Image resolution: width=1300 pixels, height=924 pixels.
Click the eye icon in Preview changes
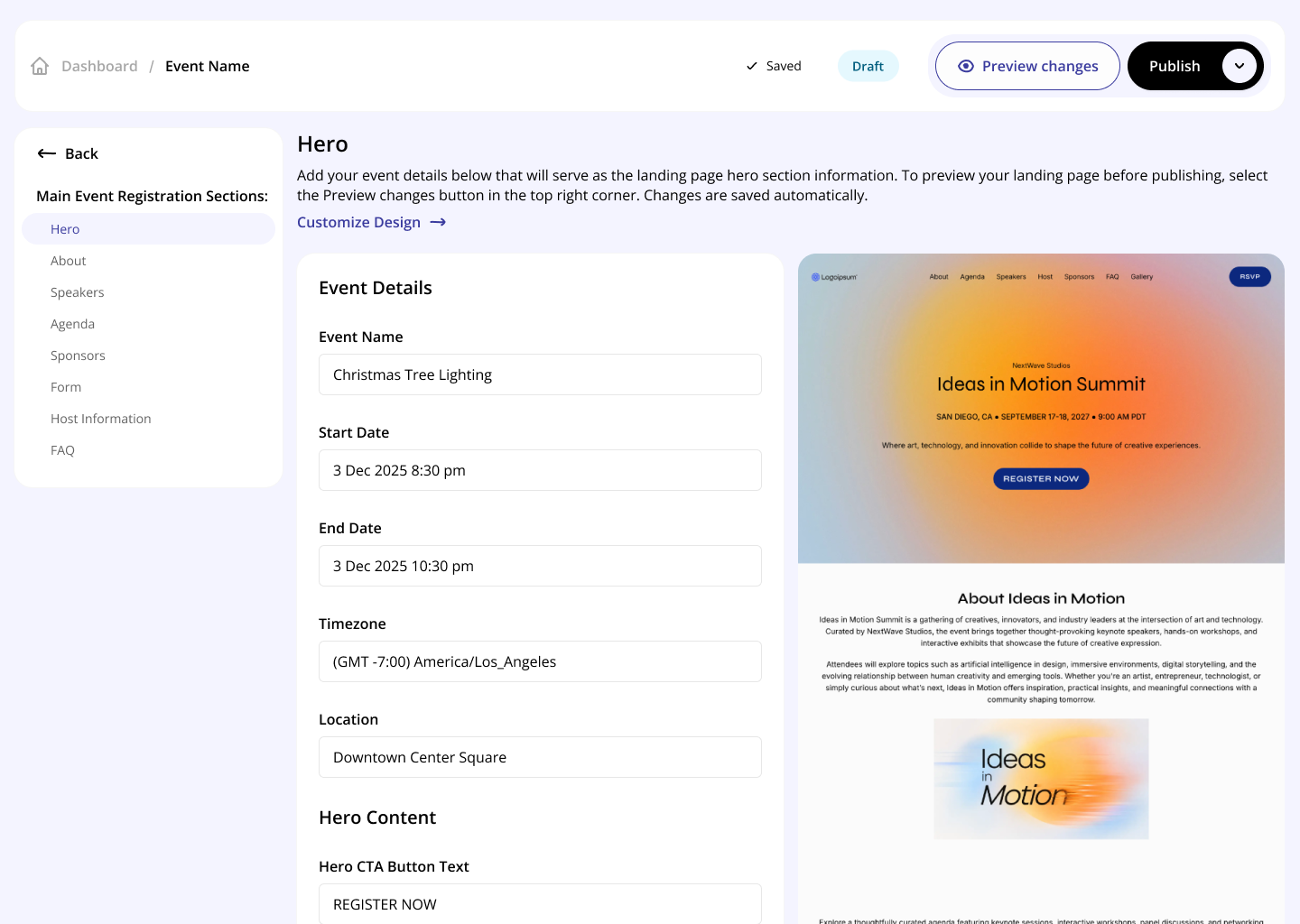tap(966, 66)
